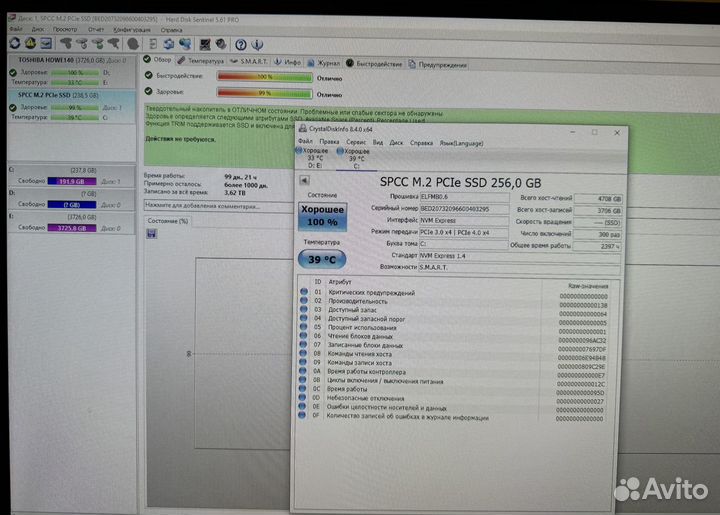Viewport: 720px width, 515px height.
Task: Click status circle icon for attribute 01
Action: [x=304, y=291]
